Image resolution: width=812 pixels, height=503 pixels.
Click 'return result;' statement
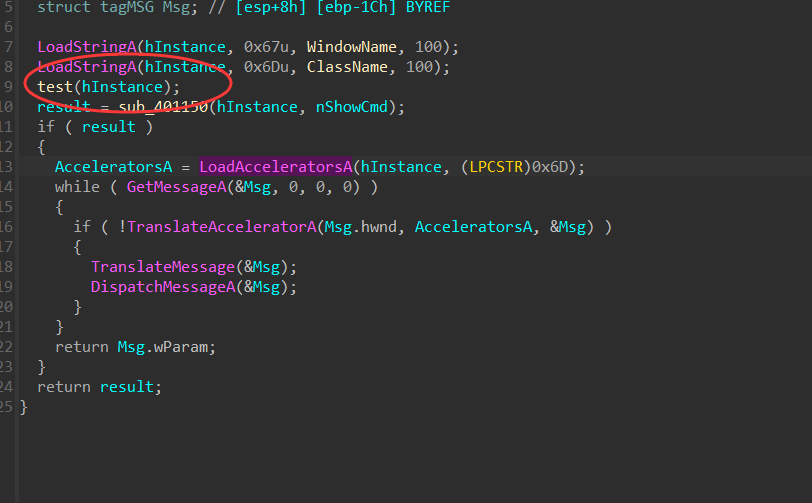[99, 387]
